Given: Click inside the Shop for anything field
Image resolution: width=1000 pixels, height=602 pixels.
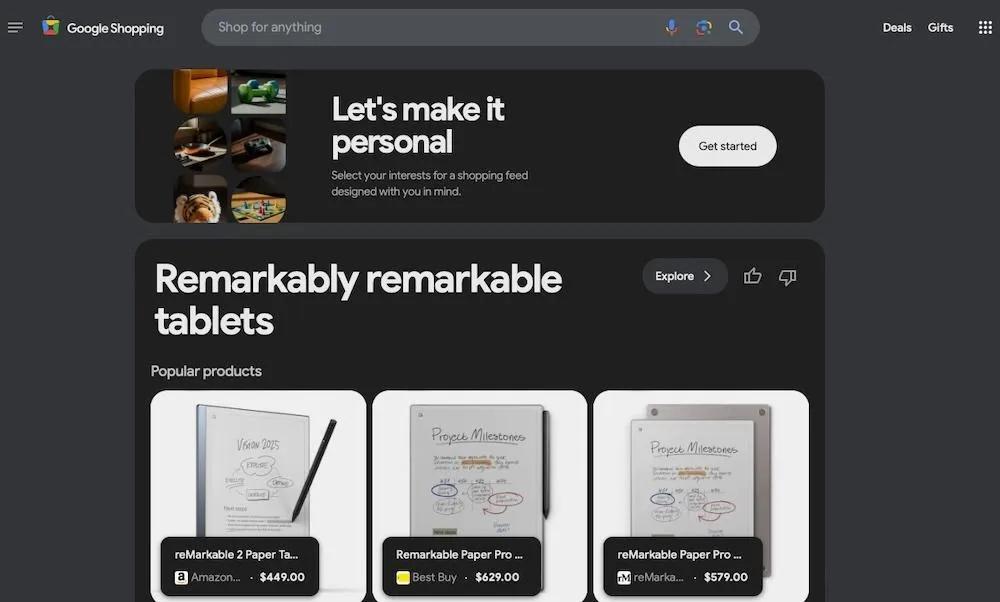Looking at the screenshot, I should (434, 27).
